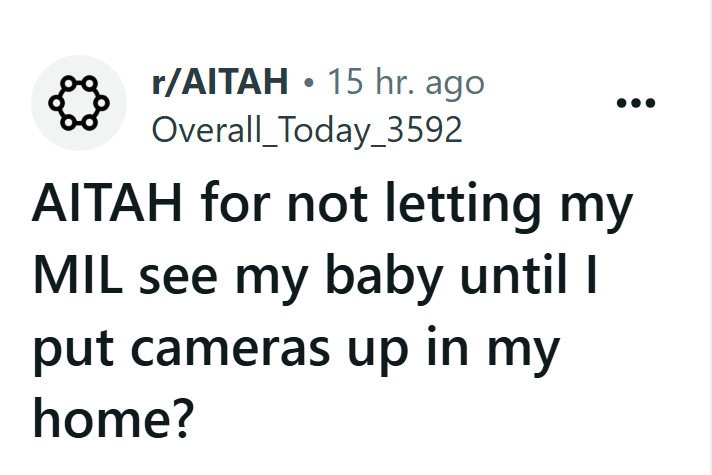
Task: Go to the AITAH community page
Action: 219,84
